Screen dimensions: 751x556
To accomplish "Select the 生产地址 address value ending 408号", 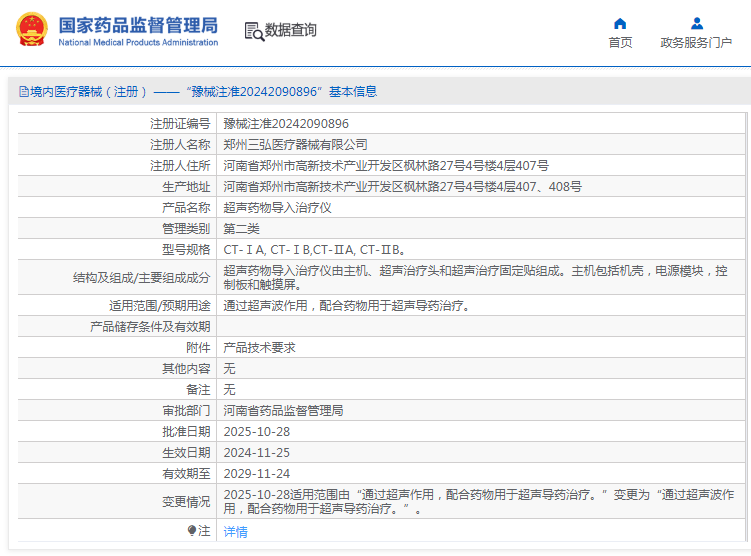I will point(403,187).
